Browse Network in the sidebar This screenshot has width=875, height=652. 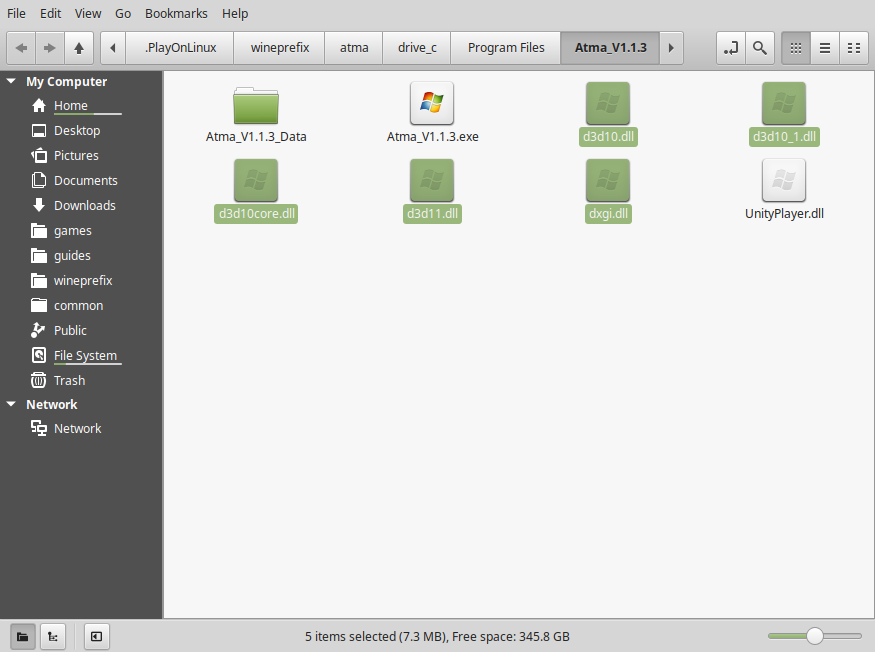[77, 429]
